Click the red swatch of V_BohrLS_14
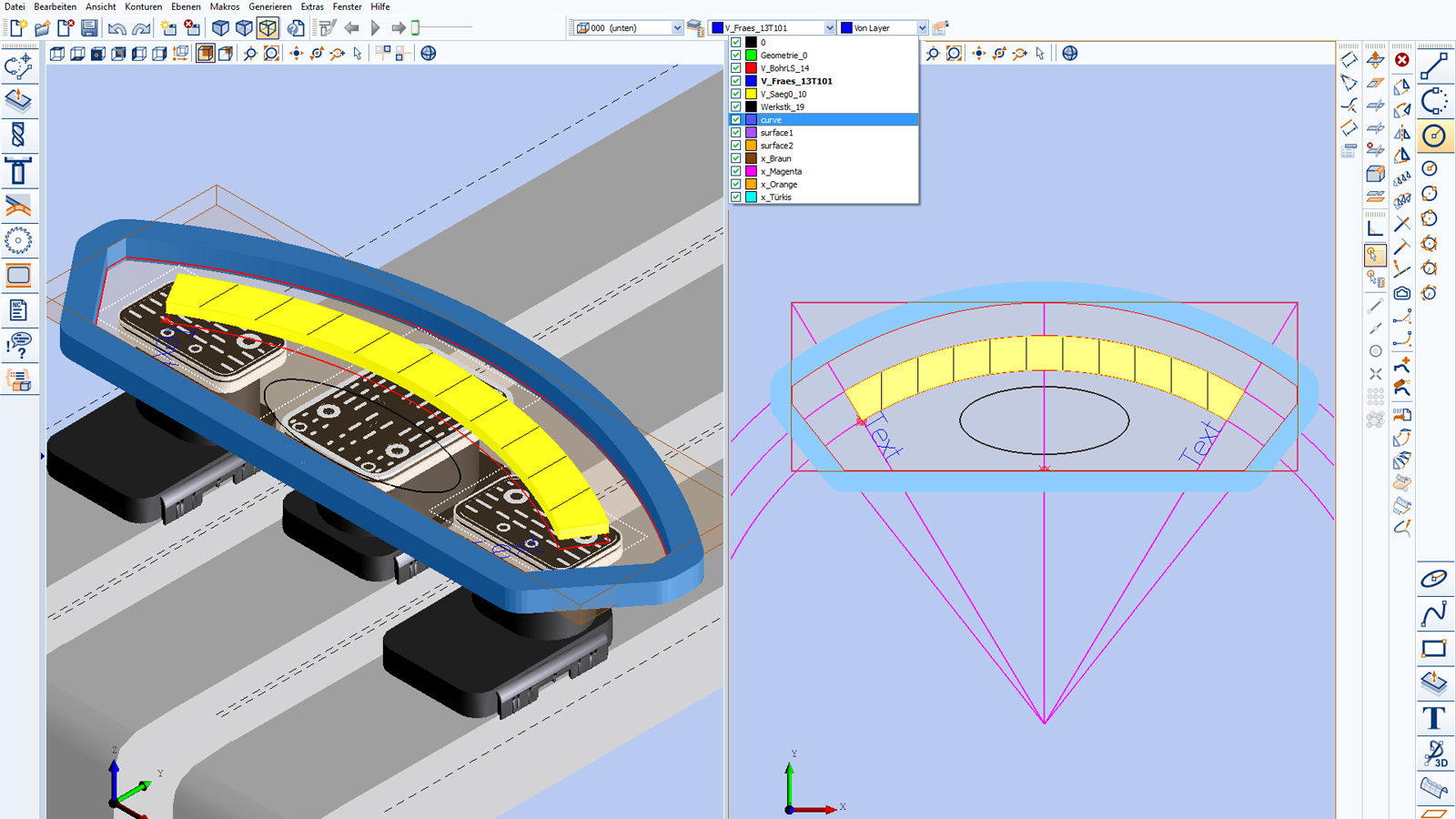The height and width of the screenshot is (819, 1456). pyautogui.click(x=751, y=68)
